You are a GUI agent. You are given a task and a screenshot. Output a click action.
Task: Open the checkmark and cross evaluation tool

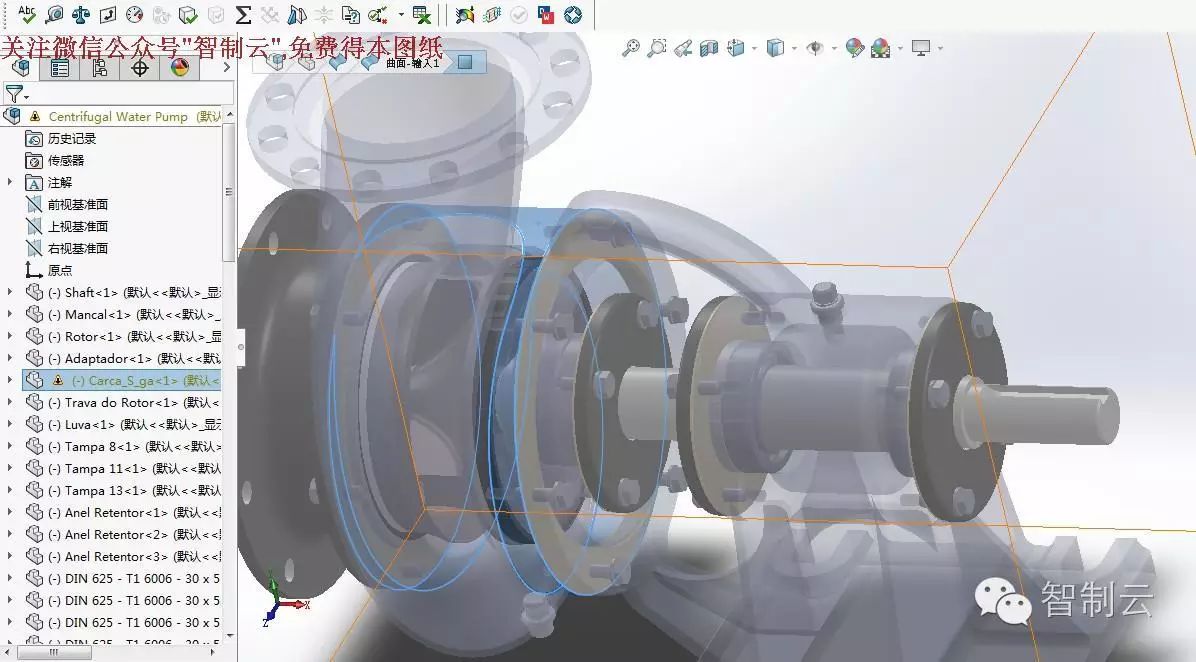click(x=378, y=14)
